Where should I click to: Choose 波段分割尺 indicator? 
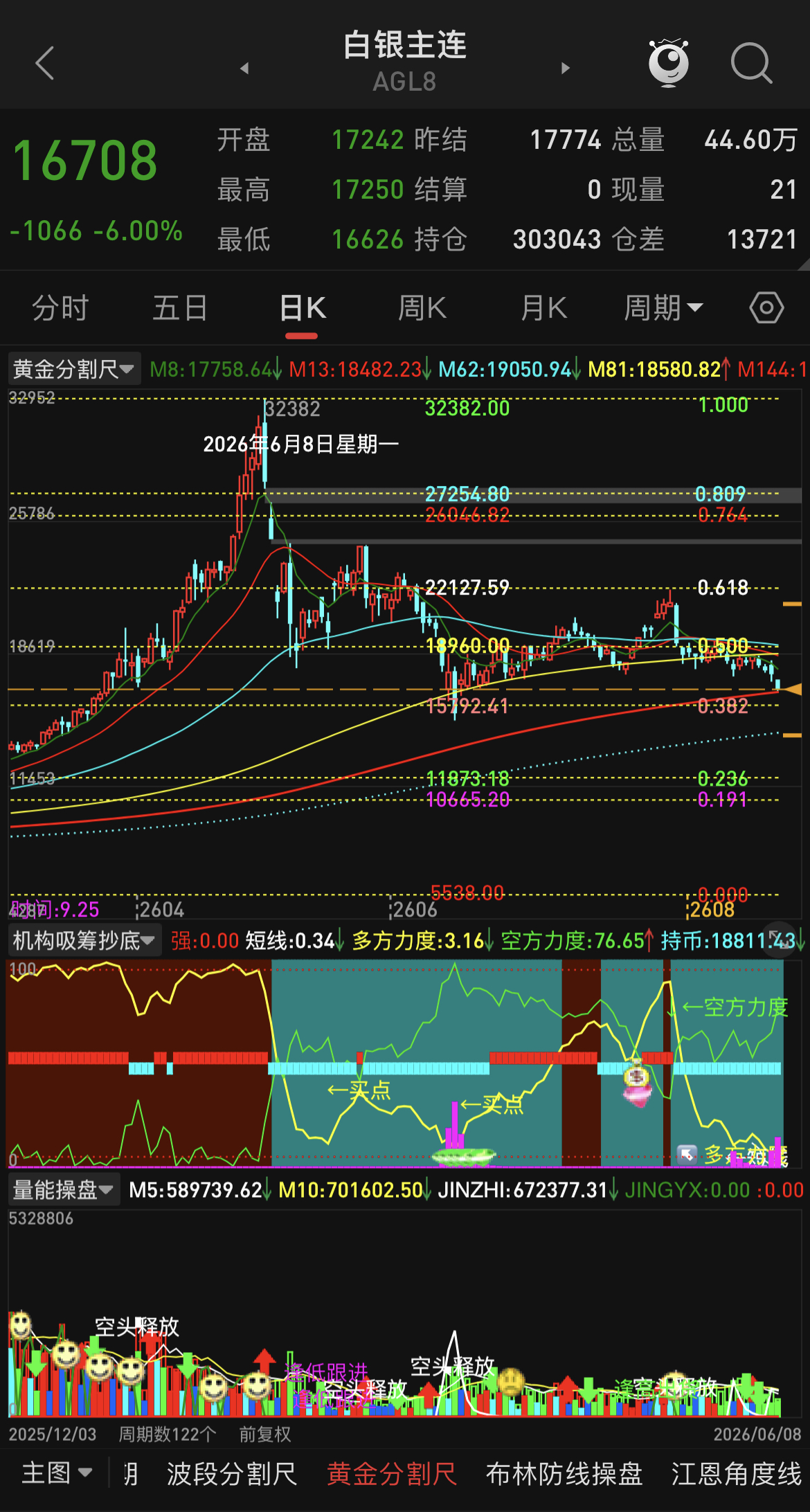point(231,1473)
